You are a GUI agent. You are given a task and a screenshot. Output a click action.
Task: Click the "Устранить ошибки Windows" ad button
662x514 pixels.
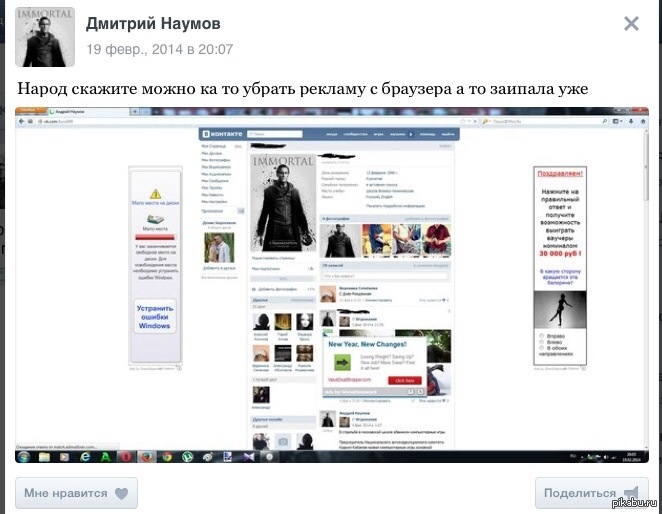point(155,316)
